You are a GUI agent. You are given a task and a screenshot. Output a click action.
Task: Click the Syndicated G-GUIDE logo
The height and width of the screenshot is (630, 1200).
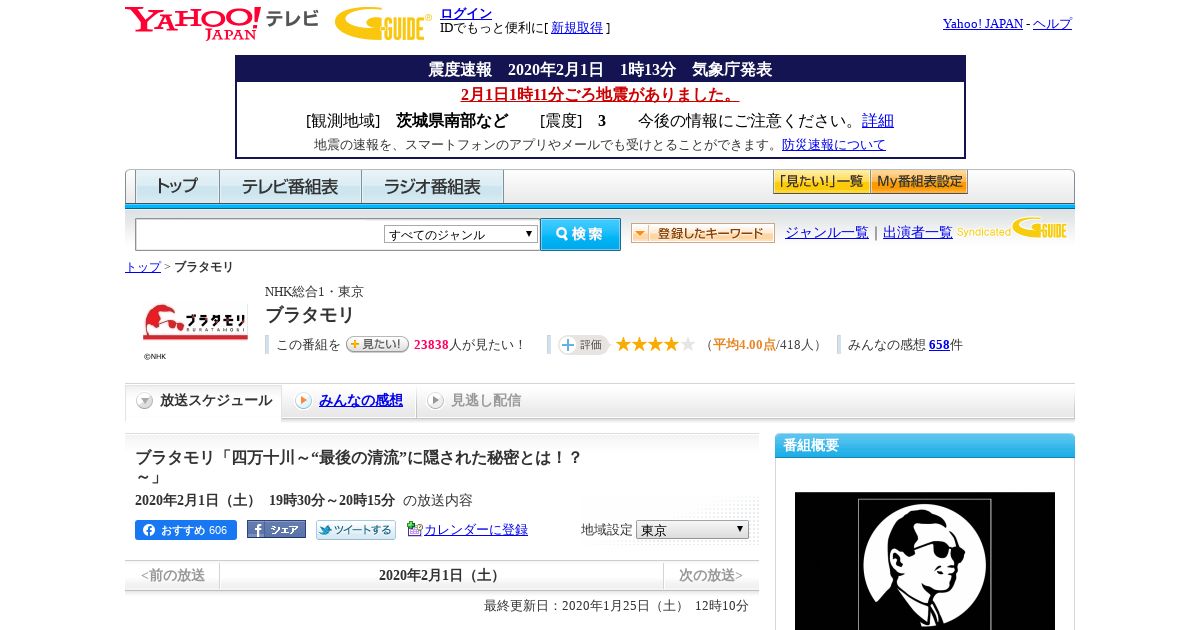[x=1012, y=229]
